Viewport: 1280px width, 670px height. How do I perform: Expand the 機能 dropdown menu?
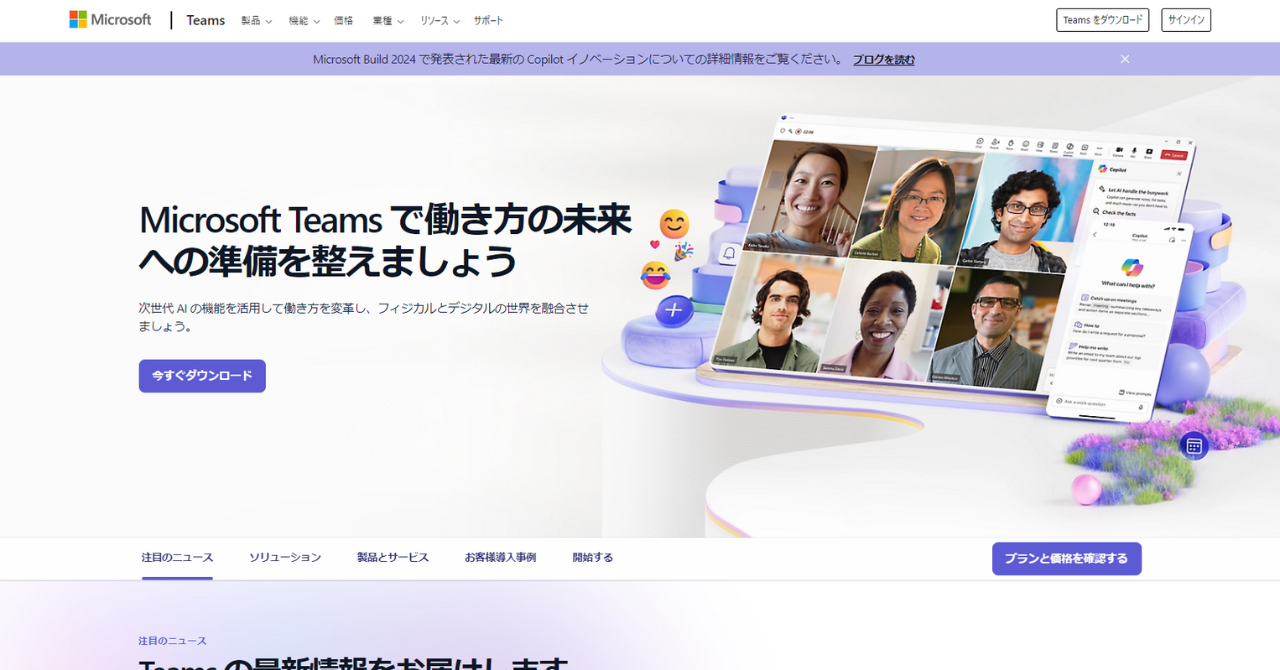(304, 21)
